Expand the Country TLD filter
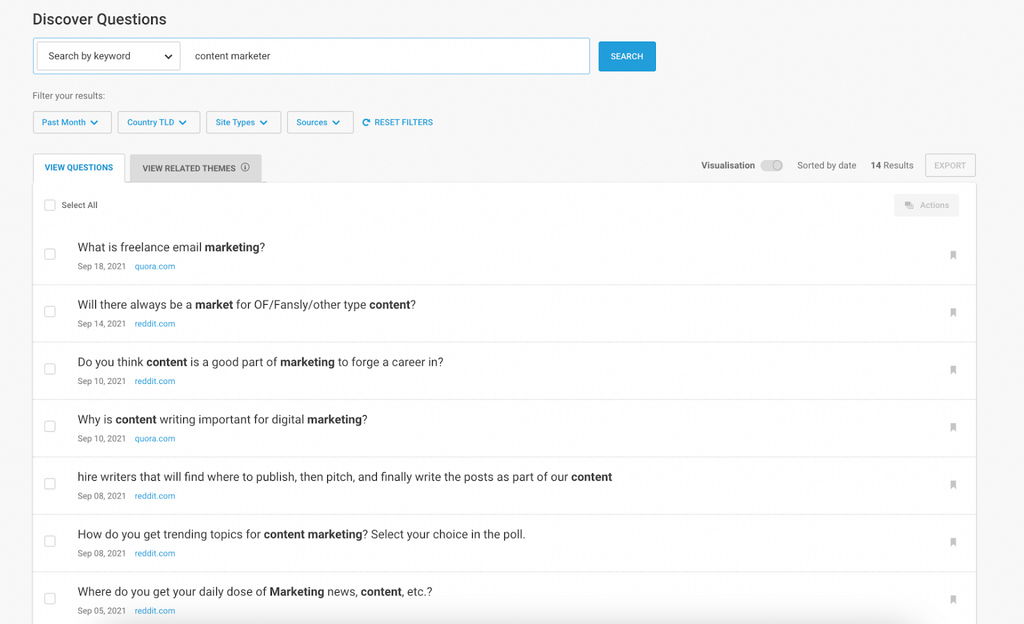 point(158,122)
